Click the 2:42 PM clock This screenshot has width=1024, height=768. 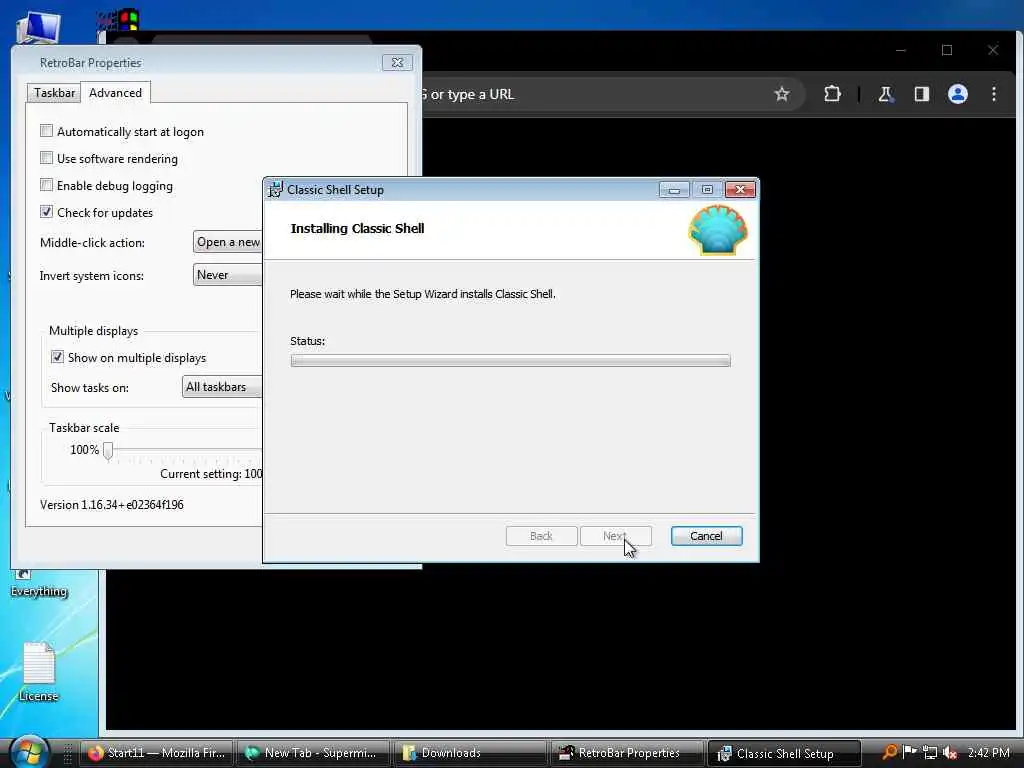click(988, 752)
